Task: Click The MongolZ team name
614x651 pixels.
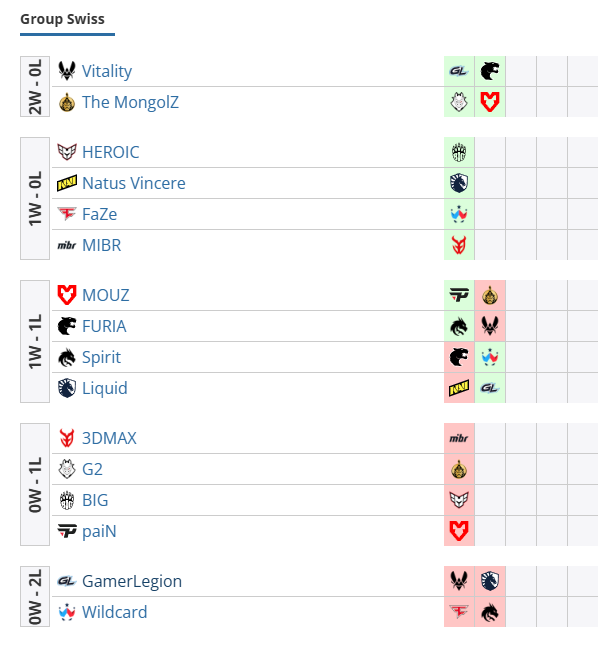Action: (x=130, y=102)
